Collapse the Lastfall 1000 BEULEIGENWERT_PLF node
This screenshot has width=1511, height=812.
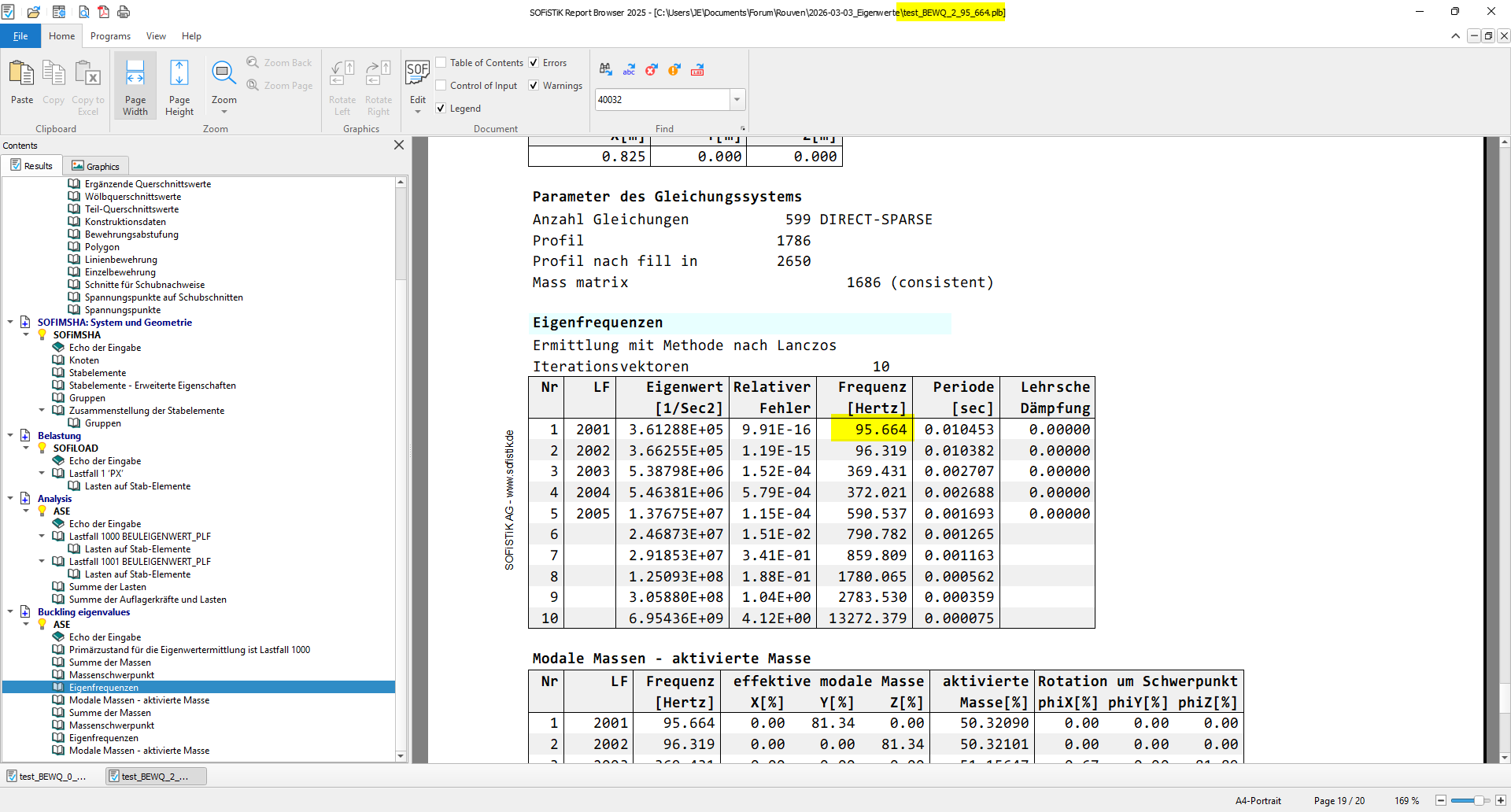[x=42, y=537]
